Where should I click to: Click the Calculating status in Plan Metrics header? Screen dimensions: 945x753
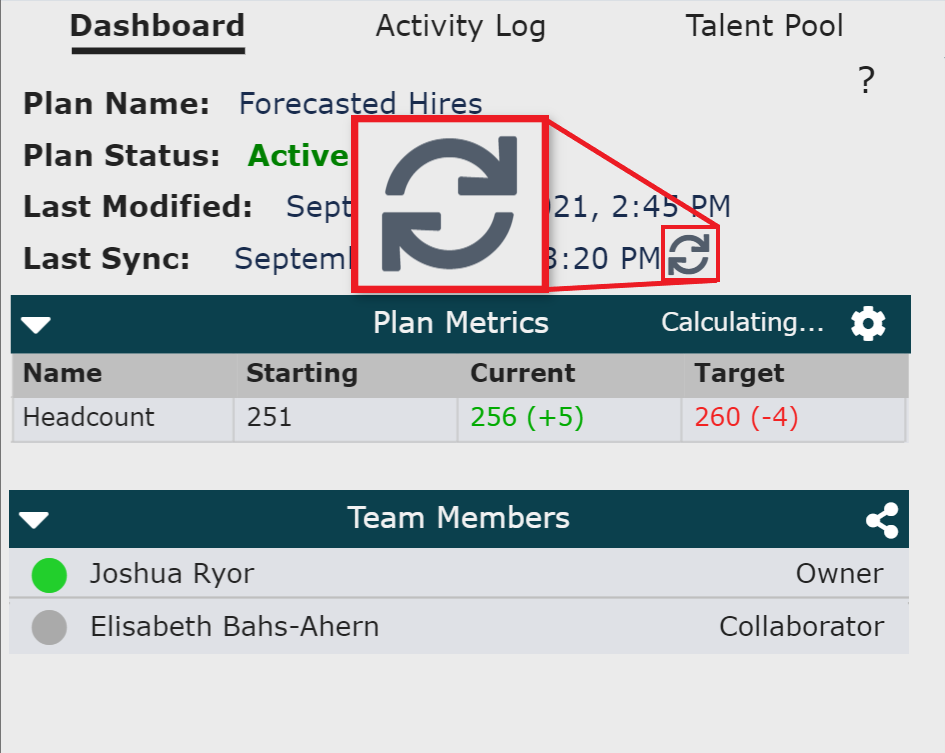tap(743, 322)
